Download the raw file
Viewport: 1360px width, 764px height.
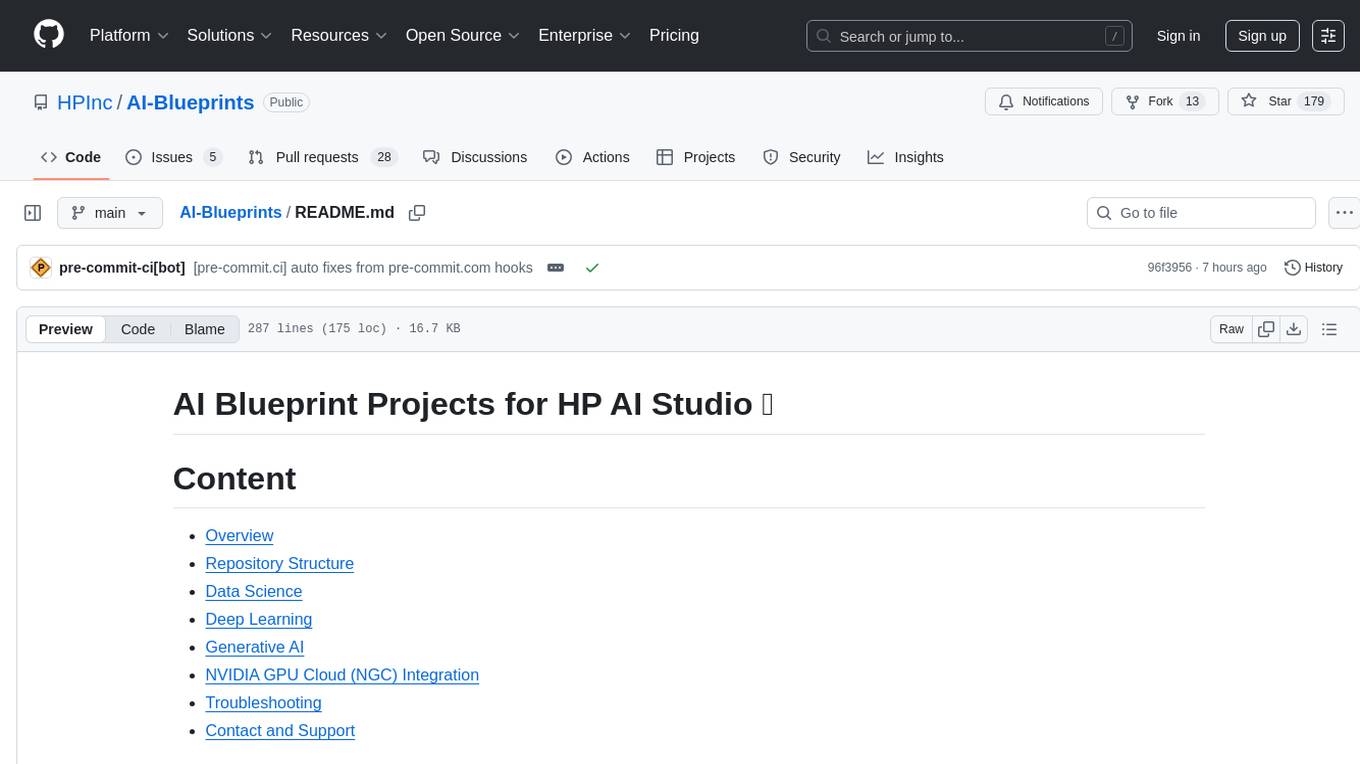1294,329
